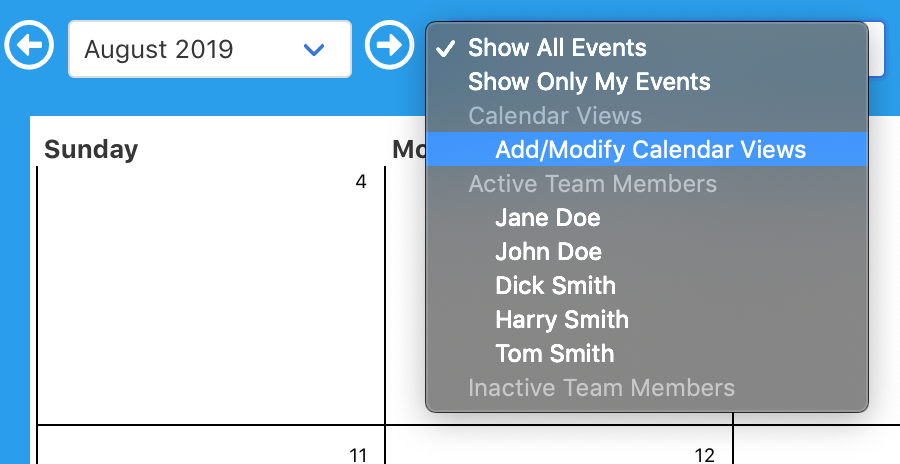Click the Inactive Team Members section label

coord(601,388)
